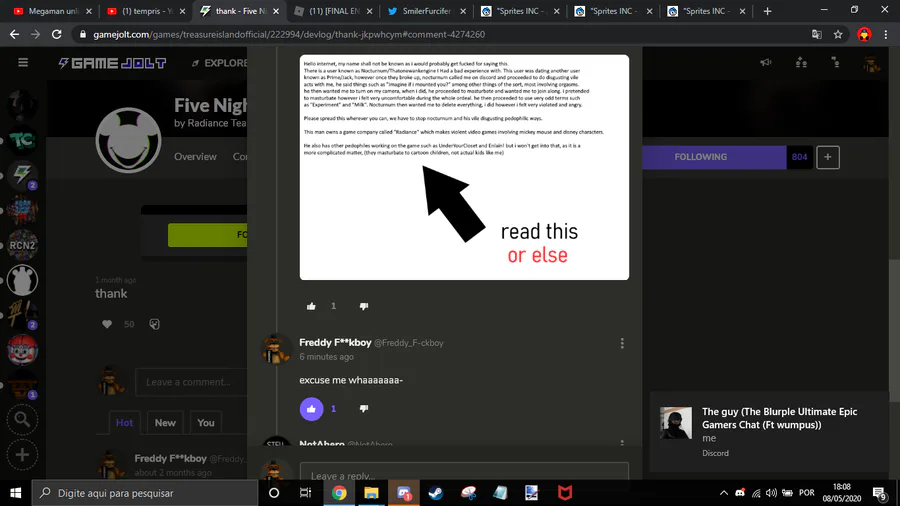Click the game's Mickey avatar thumbnail
The height and width of the screenshot is (506, 900).
129,140
